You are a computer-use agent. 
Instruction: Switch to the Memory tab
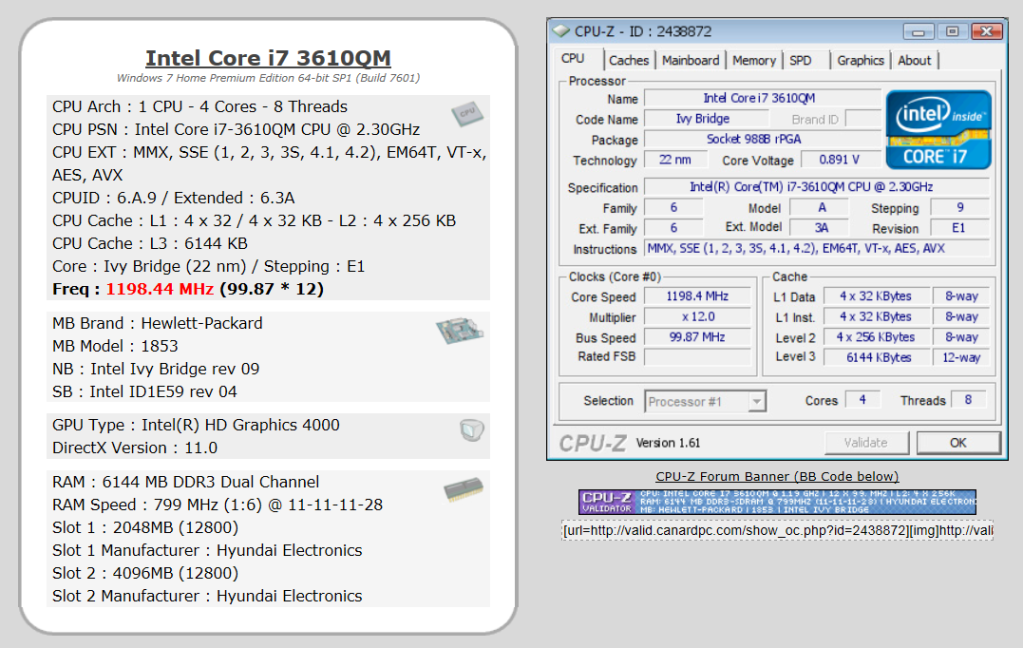(x=754, y=60)
